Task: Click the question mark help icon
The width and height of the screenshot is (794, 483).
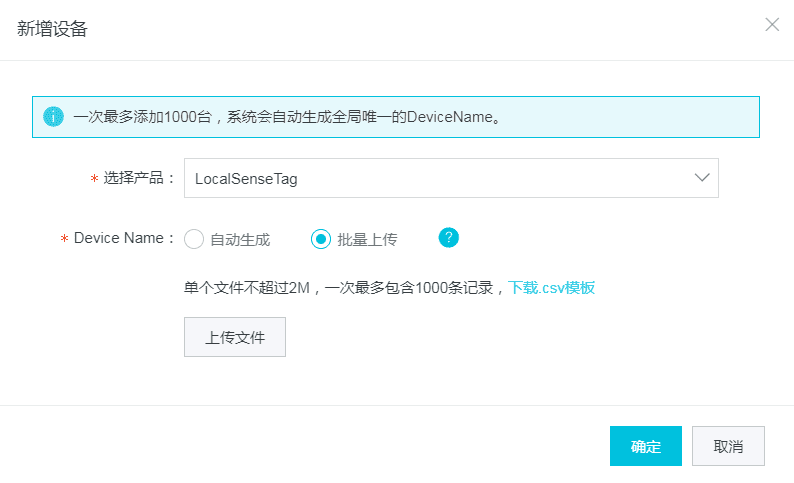Action: (449, 238)
